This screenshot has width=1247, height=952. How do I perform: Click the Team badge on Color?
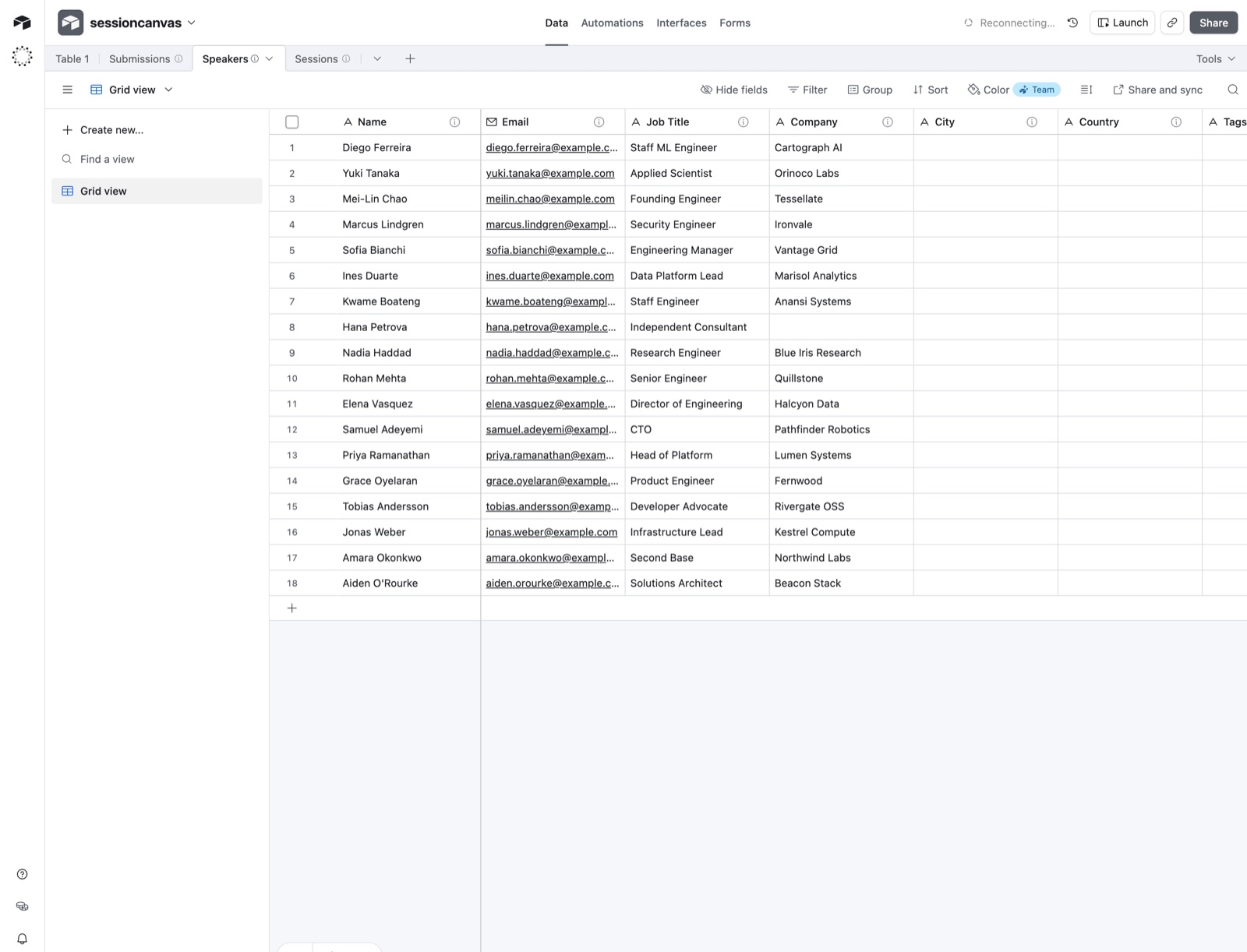point(1037,90)
